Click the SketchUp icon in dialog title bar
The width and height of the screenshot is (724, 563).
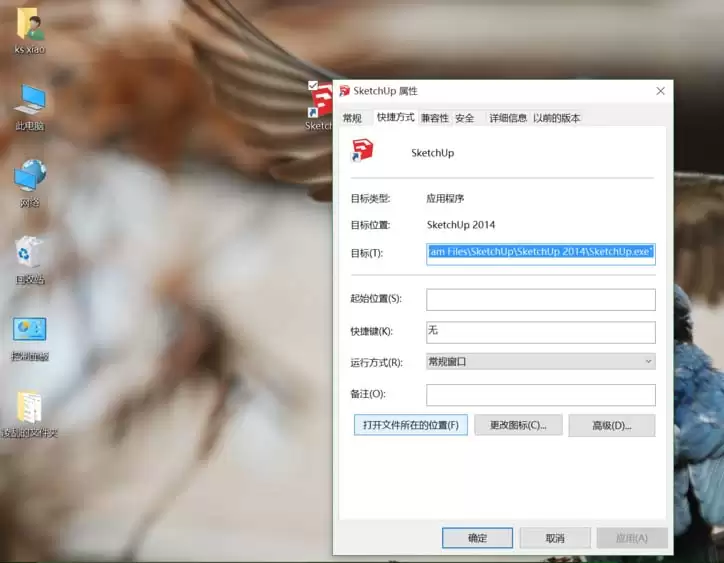(x=345, y=91)
